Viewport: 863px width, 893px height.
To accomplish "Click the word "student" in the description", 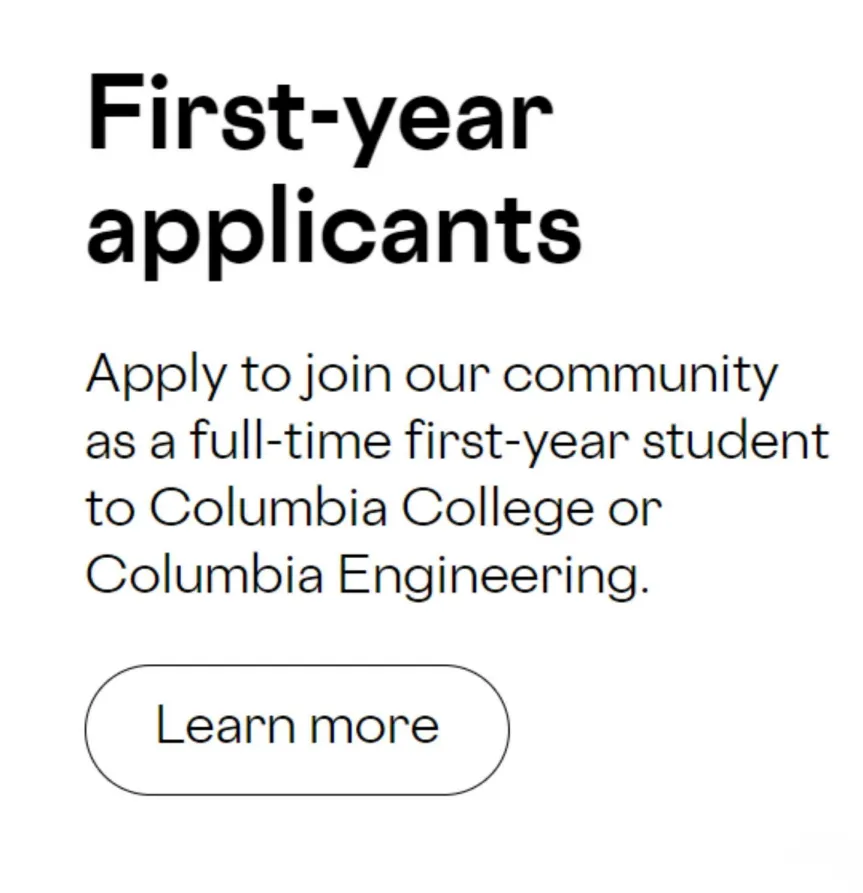I will coord(735,441).
